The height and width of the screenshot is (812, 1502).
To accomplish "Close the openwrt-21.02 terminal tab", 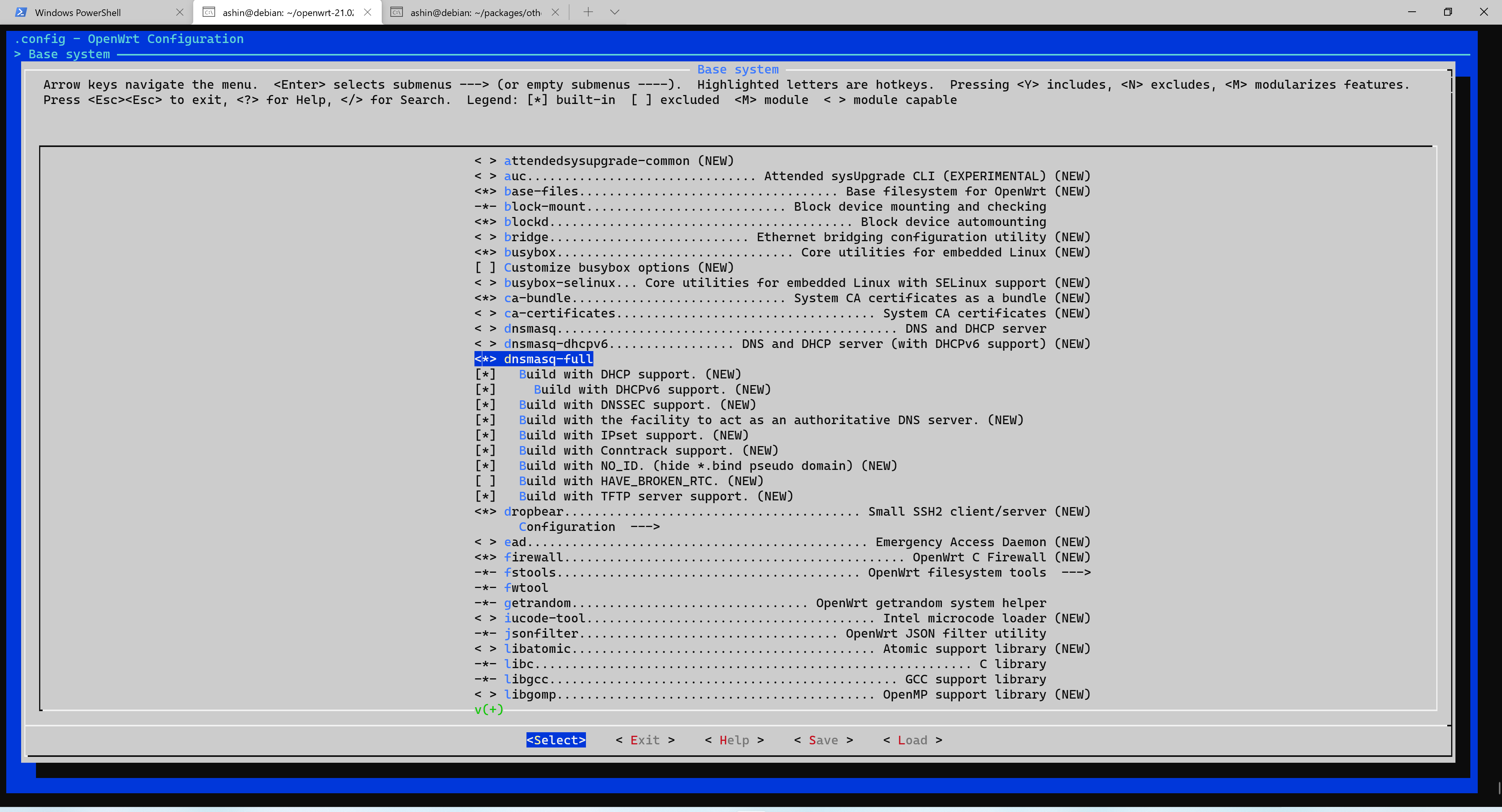I will click(x=367, y=12).
